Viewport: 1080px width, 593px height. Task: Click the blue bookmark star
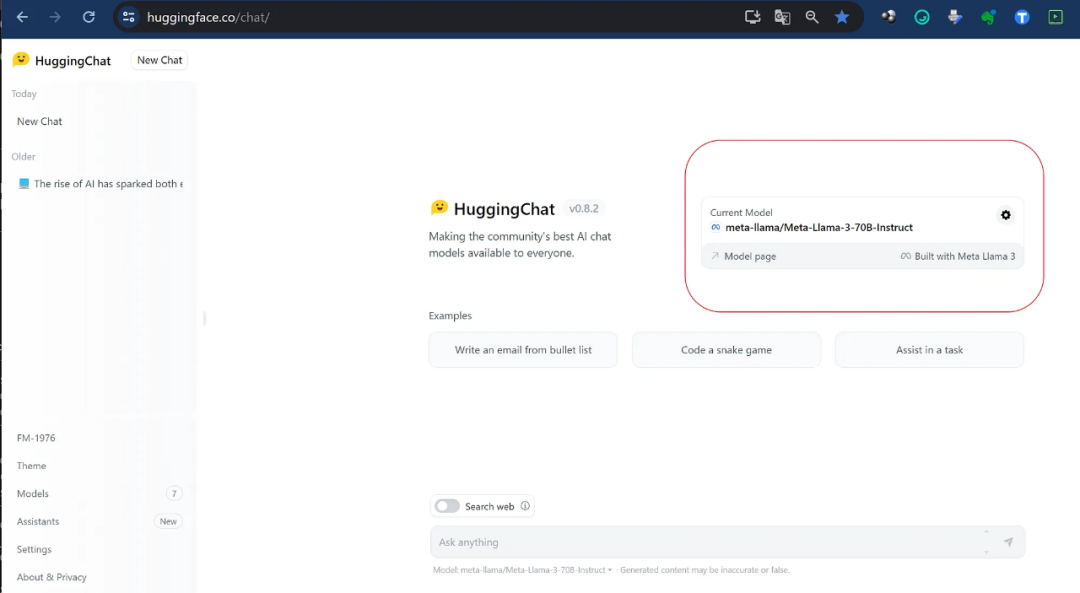[842, 17]
